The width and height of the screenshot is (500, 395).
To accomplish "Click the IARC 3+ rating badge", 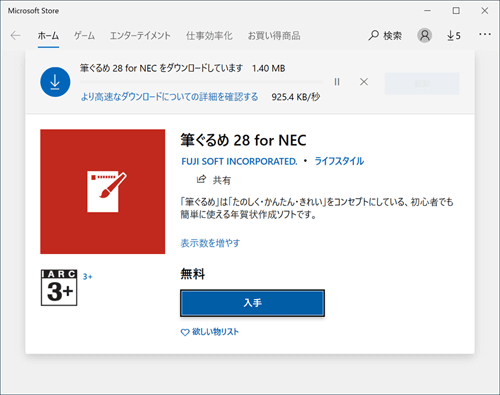I will tap(59, 288).
